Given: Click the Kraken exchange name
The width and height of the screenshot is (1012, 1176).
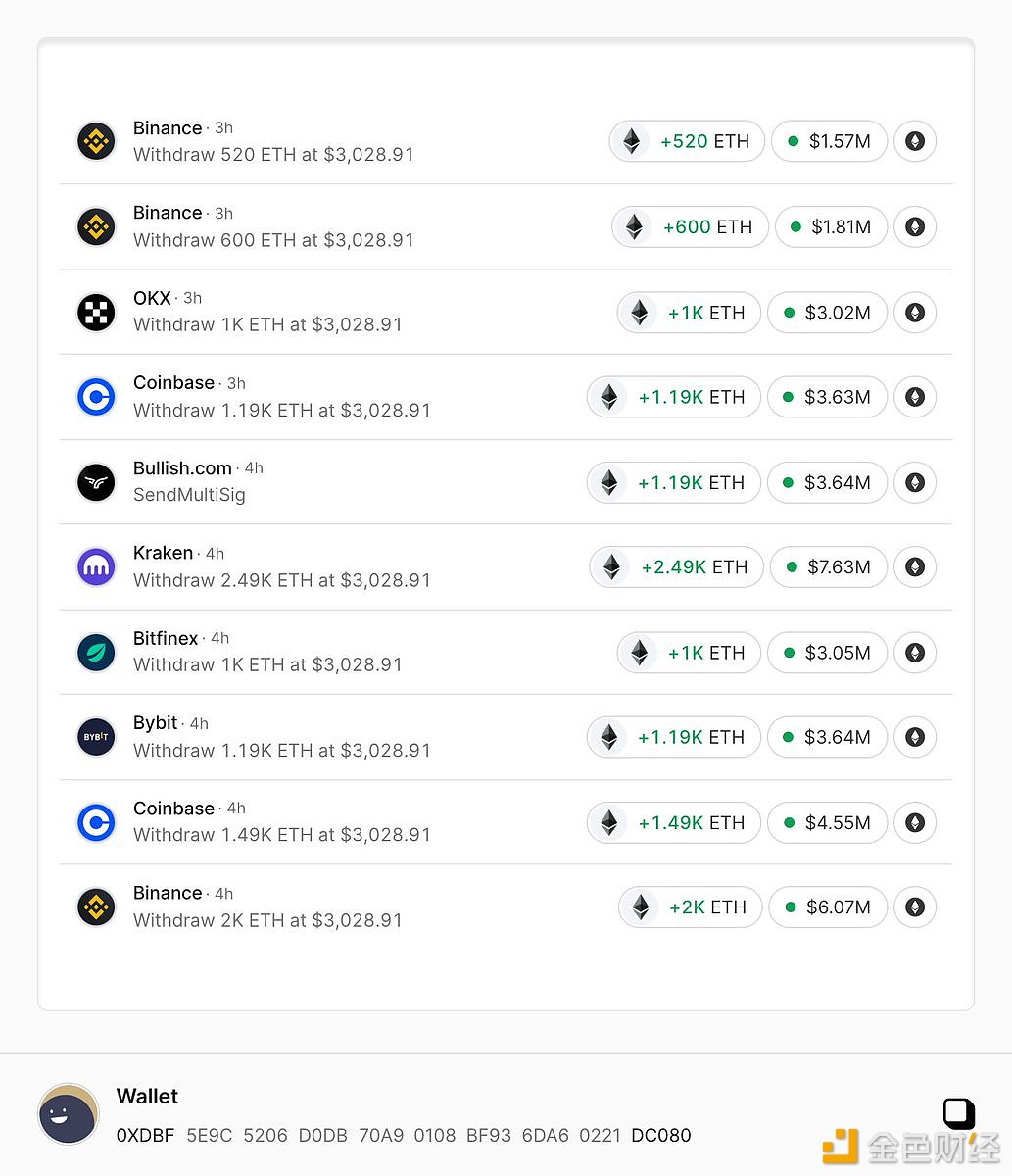Looking at the screenshot, I should pos(163,553).
